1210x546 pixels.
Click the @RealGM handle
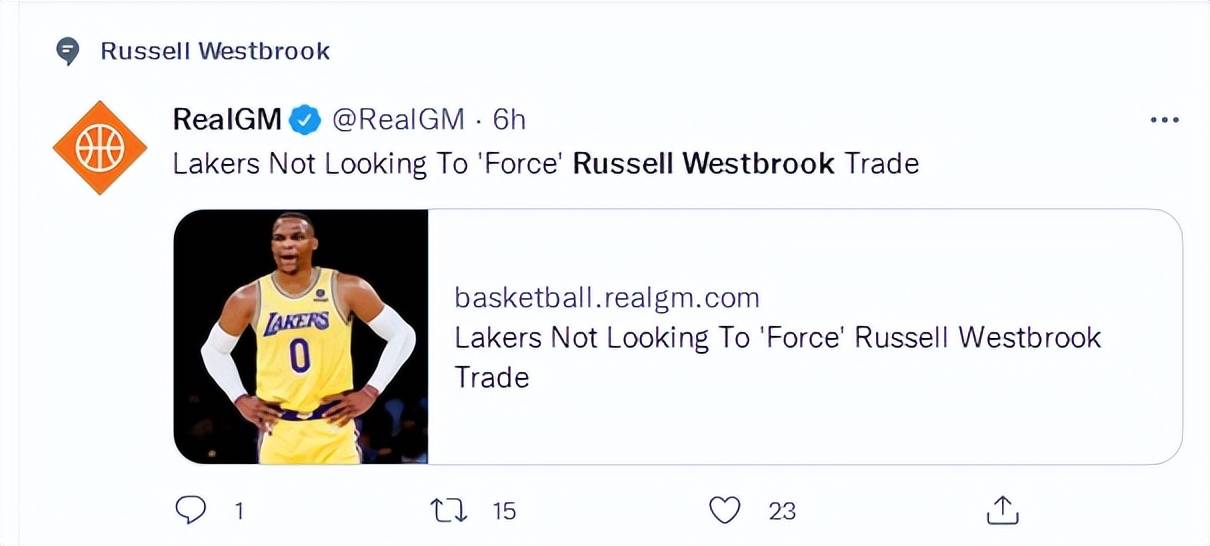click(397, 120)
